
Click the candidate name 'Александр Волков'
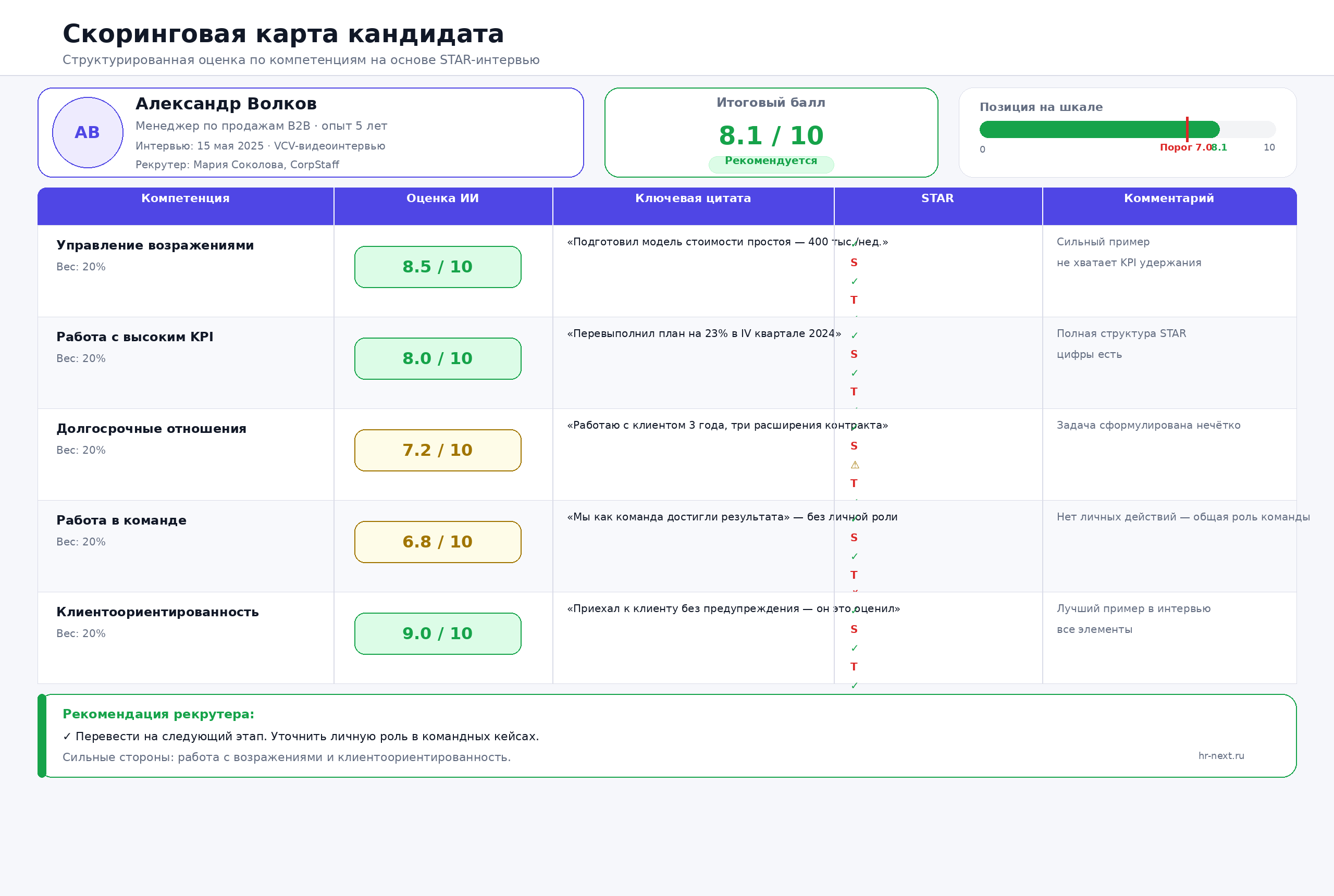click(x=226, y=104)
